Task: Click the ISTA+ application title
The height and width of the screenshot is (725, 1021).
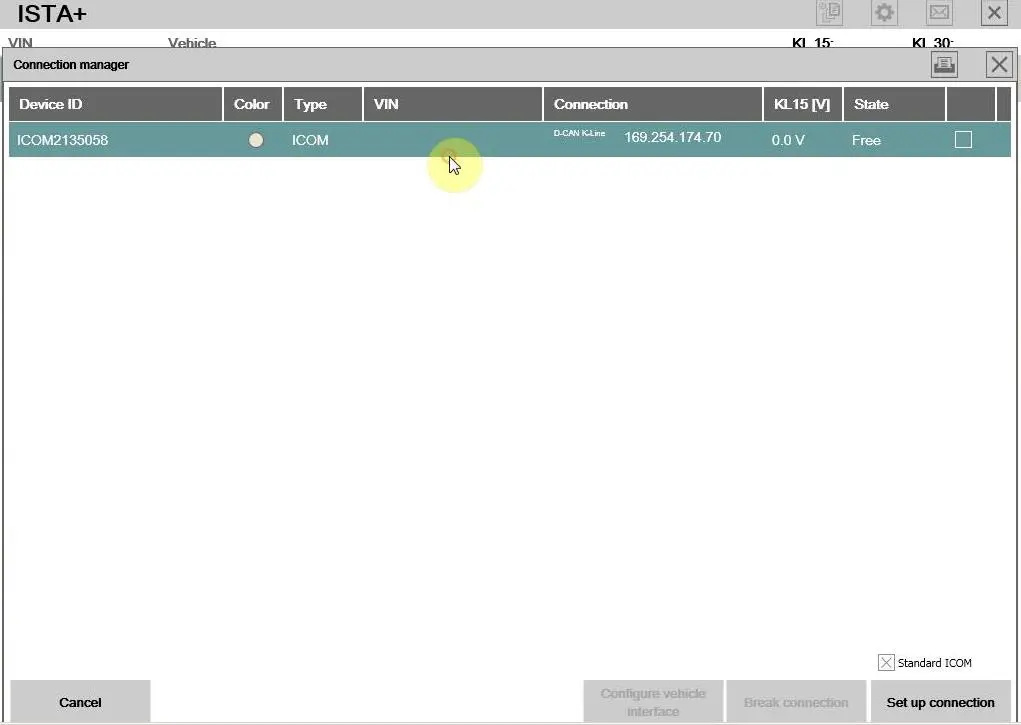Action: pyautogui.click(x=51, y=13)
